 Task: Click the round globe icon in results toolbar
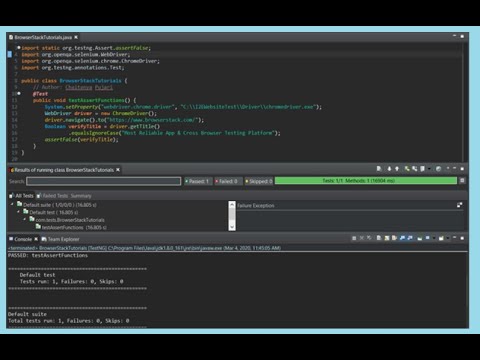(438, 169)
